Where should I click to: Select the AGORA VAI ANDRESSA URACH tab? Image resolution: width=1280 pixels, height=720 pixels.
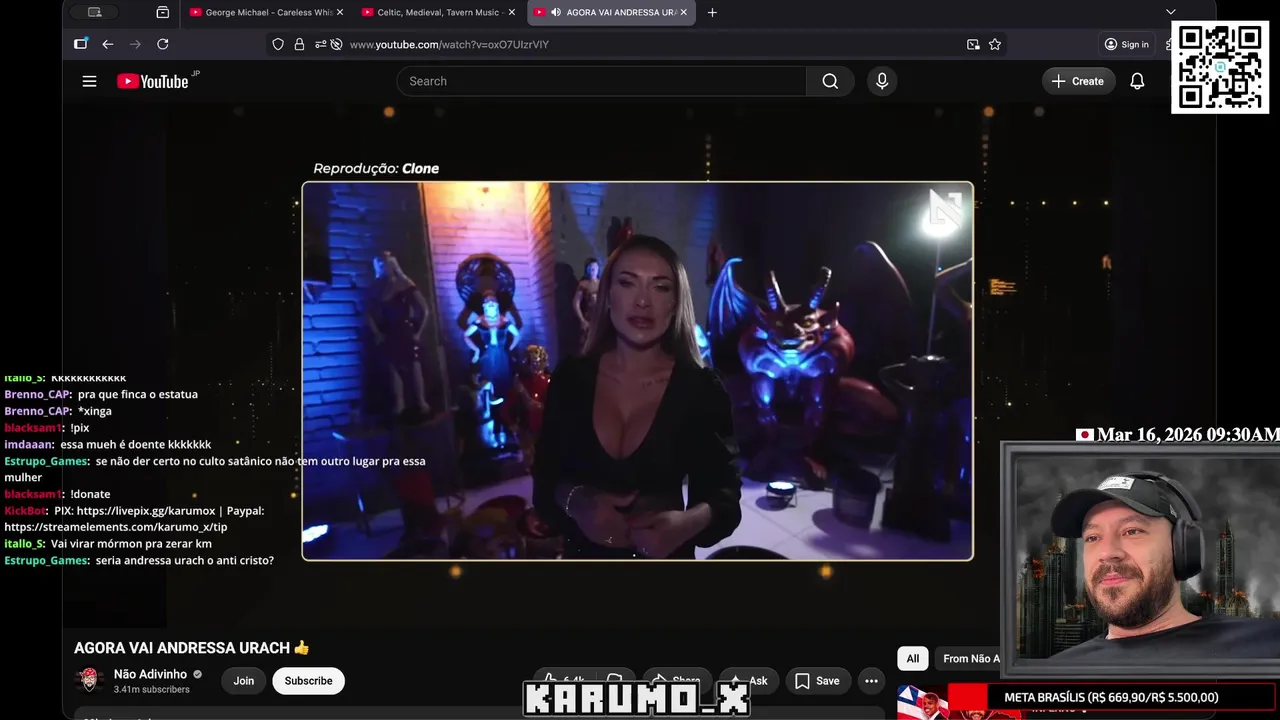click(611, 12)
